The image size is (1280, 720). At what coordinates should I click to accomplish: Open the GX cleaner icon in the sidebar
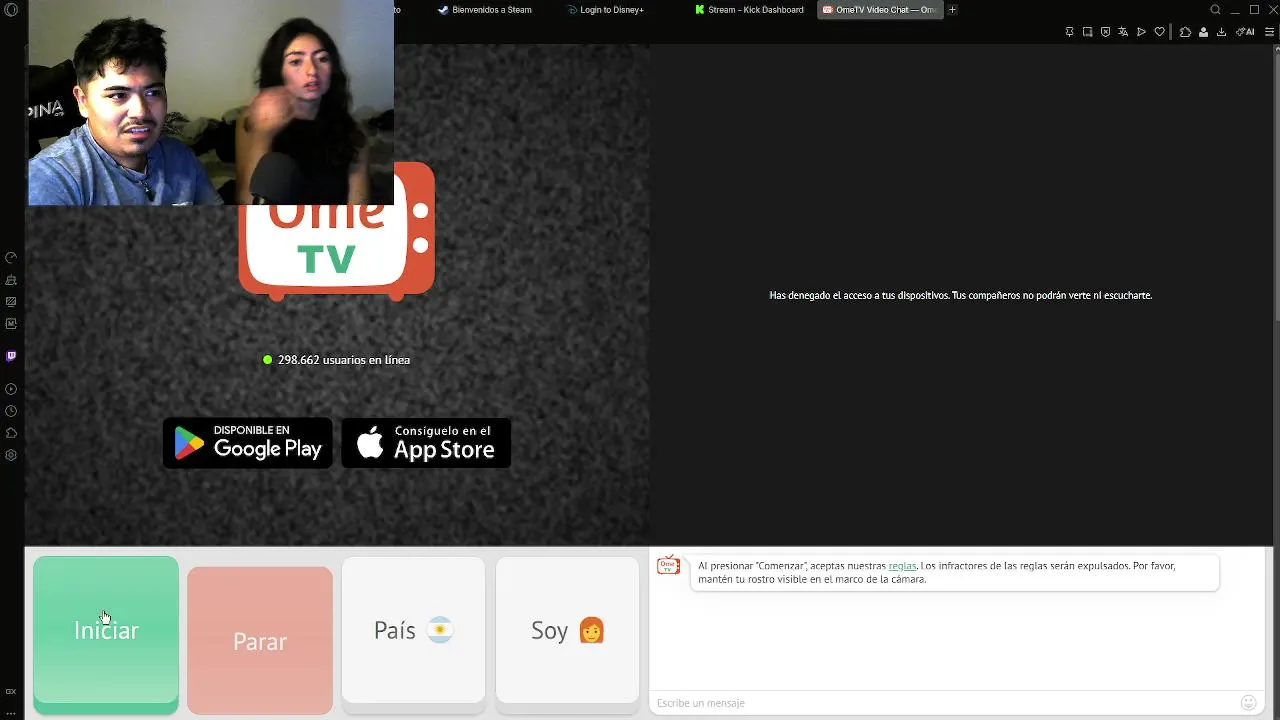click(11, 280)
